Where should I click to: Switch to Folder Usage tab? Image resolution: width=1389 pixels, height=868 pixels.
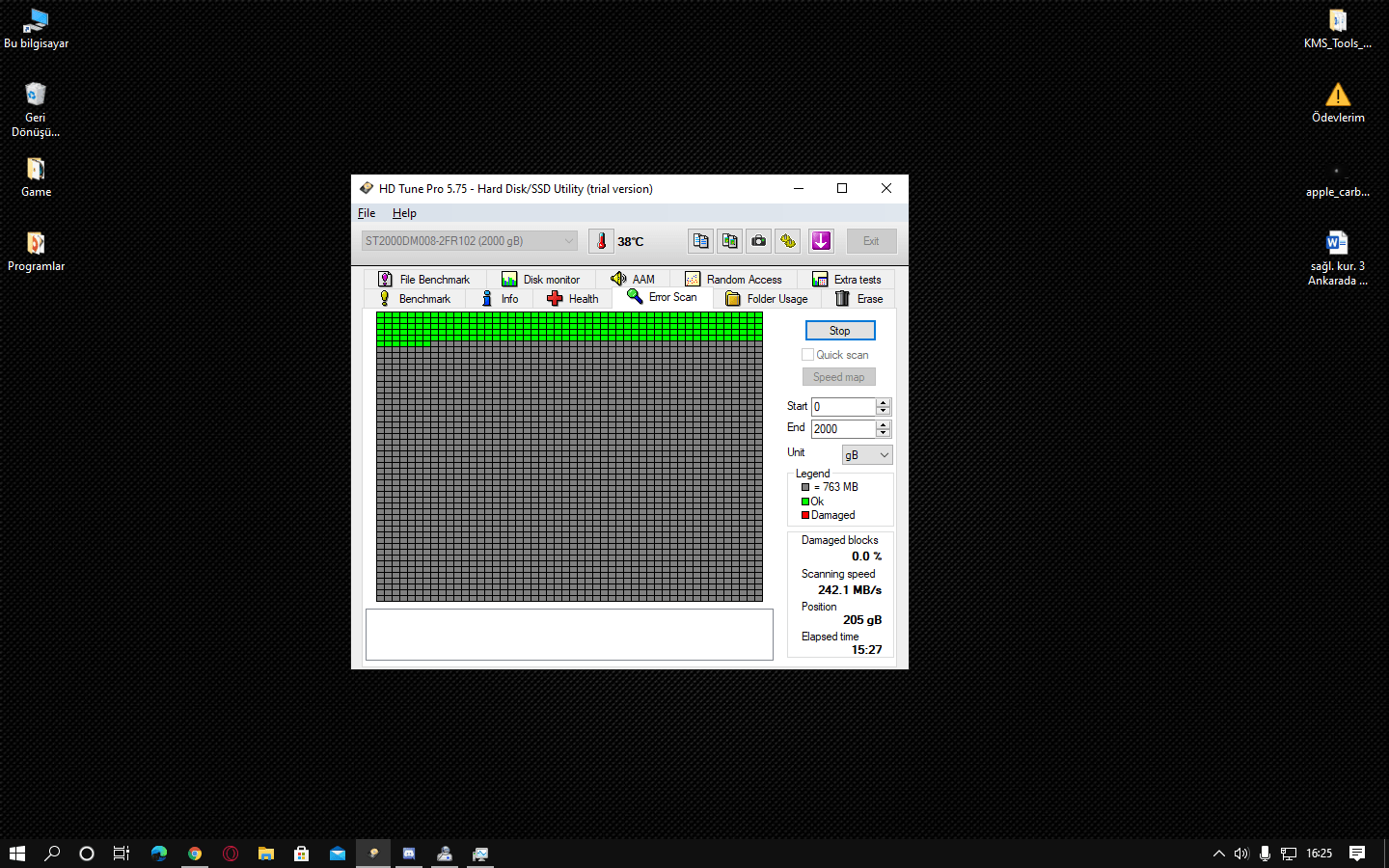coord(768,299)
